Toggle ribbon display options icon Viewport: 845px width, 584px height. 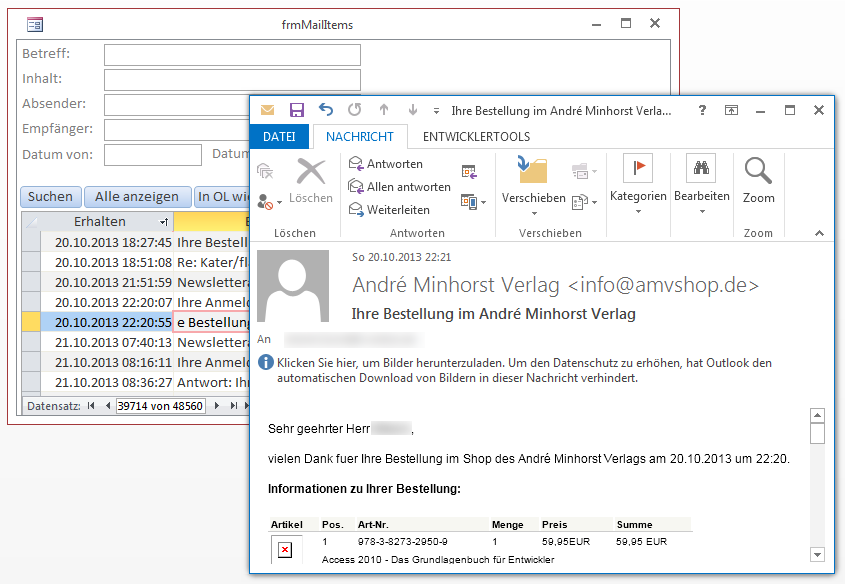pos(731,110)
